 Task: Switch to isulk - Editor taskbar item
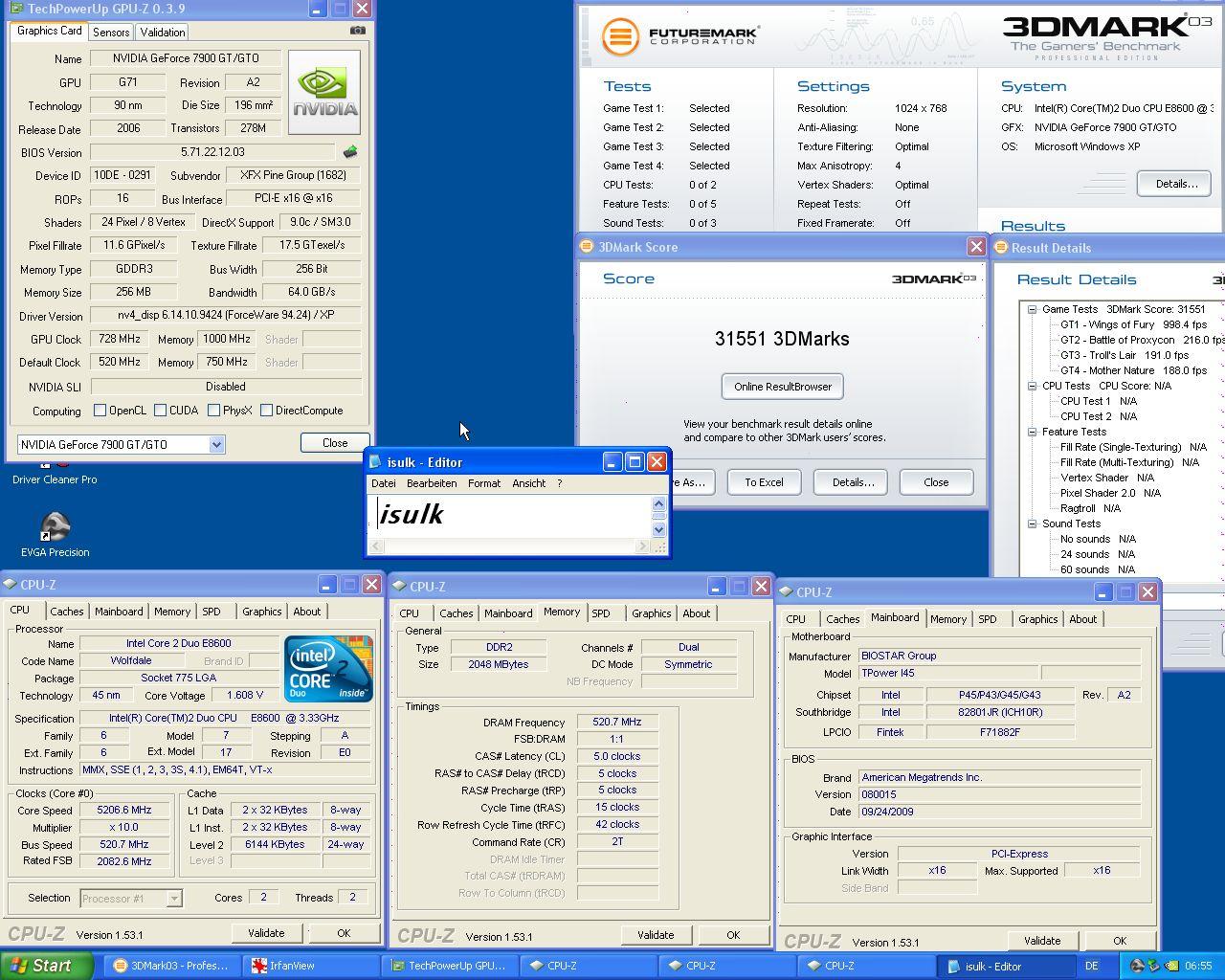click(x=1005, y=966)
